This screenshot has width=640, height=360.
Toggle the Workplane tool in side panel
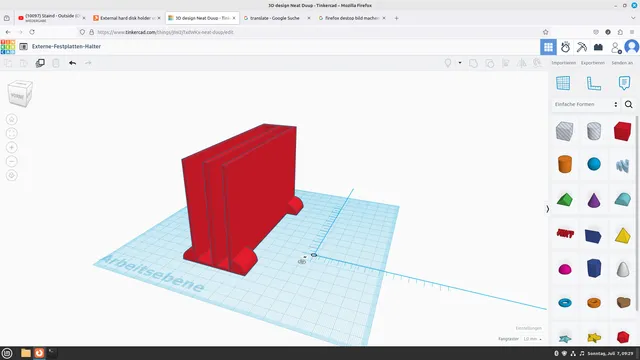pyautogui.click(x=563, y=83)
